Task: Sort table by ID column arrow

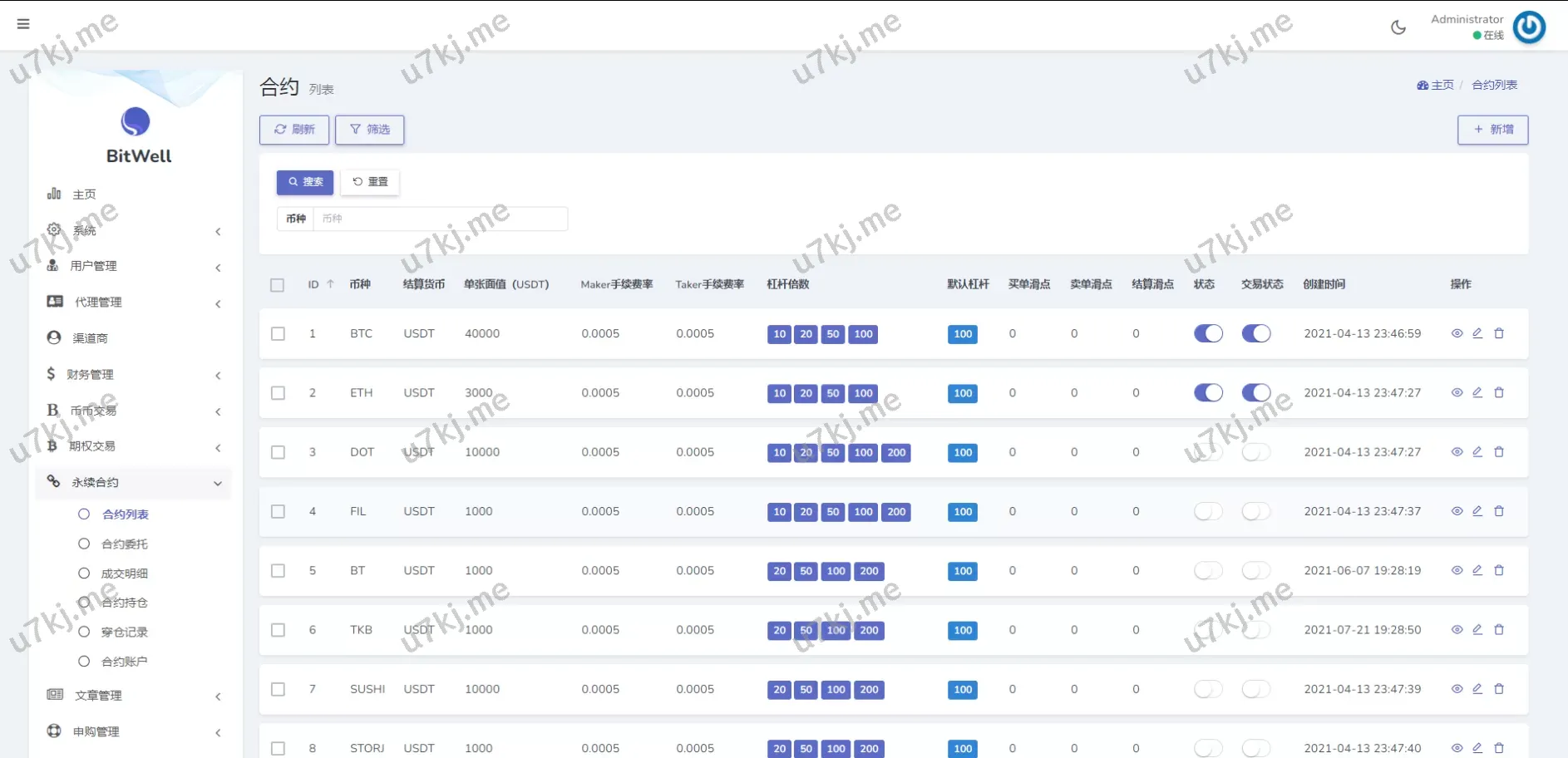Action: pos(330,284)
